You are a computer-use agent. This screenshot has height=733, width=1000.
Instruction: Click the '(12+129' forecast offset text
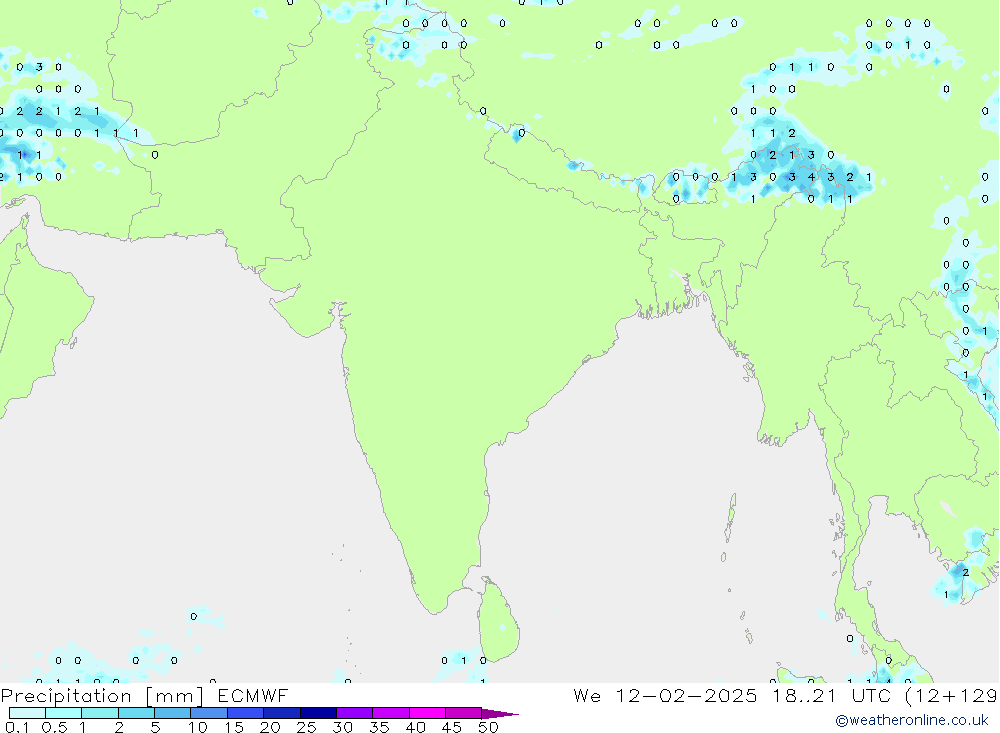coord(952,696)
